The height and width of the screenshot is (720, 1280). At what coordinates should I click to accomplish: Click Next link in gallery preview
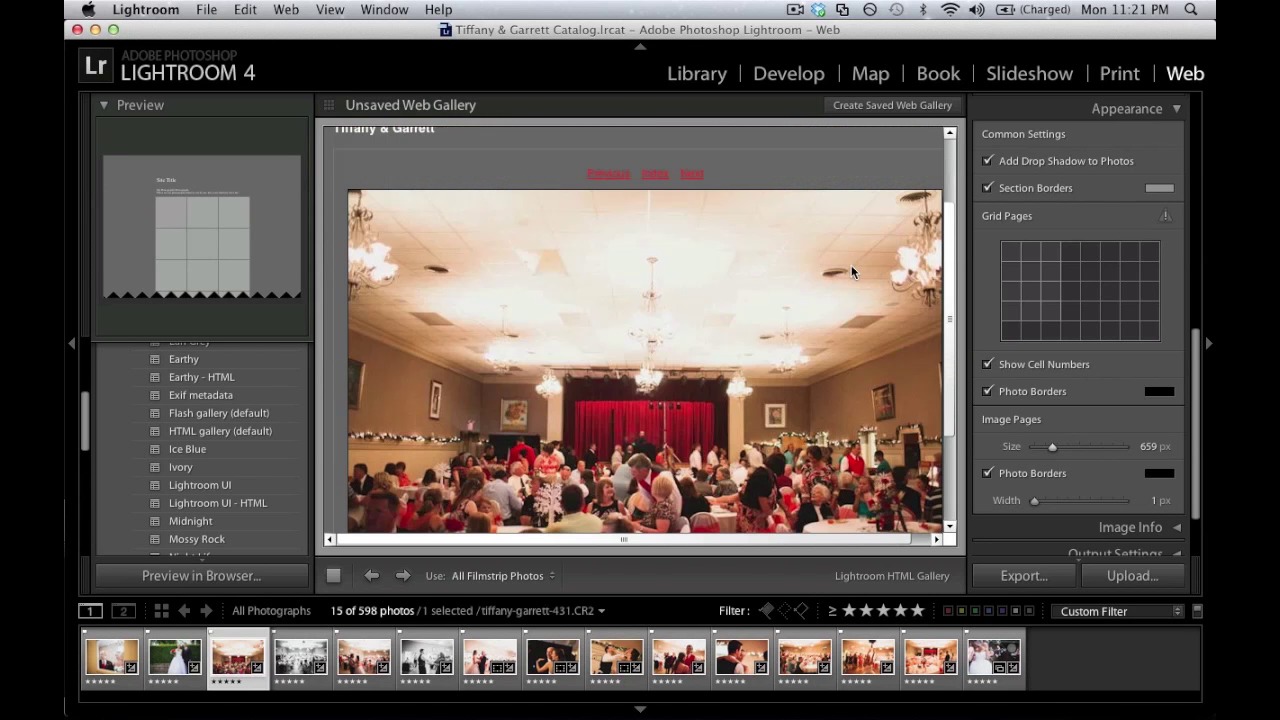(x=692, y=174)
